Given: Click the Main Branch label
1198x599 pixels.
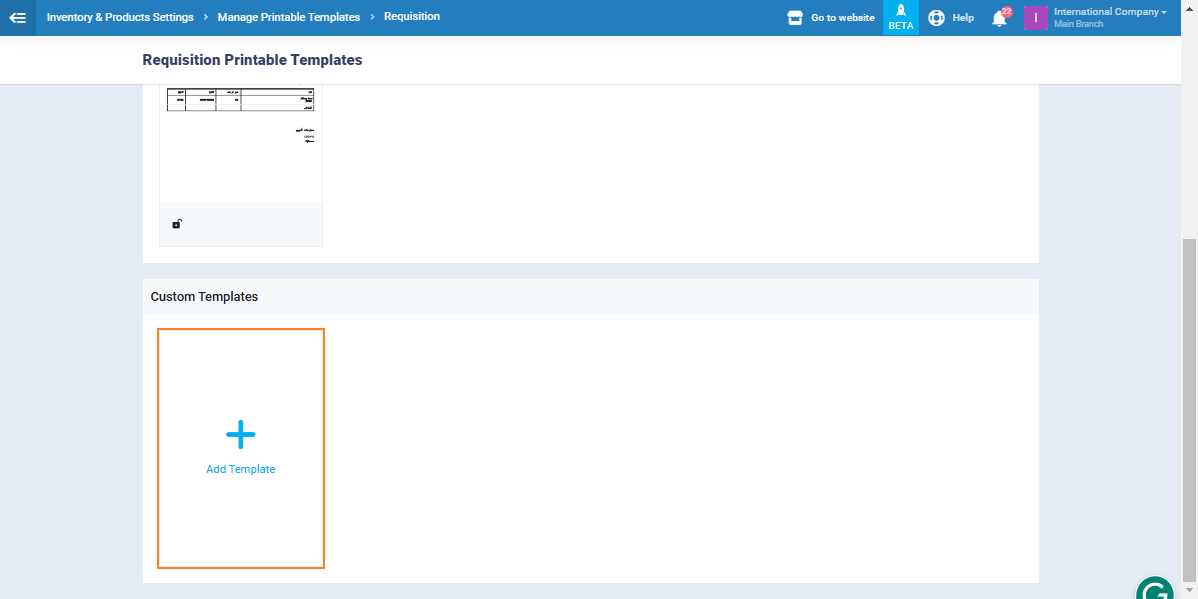Looking at the screenshot, I should (x=1078, y=24).
